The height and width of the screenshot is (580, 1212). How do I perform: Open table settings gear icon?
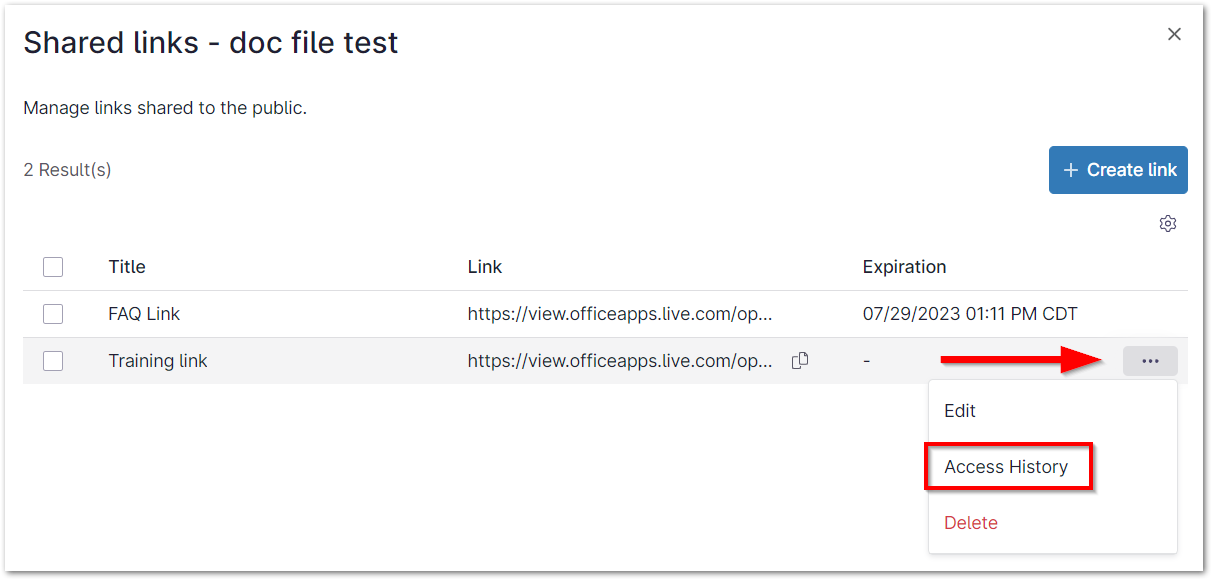1167,223
